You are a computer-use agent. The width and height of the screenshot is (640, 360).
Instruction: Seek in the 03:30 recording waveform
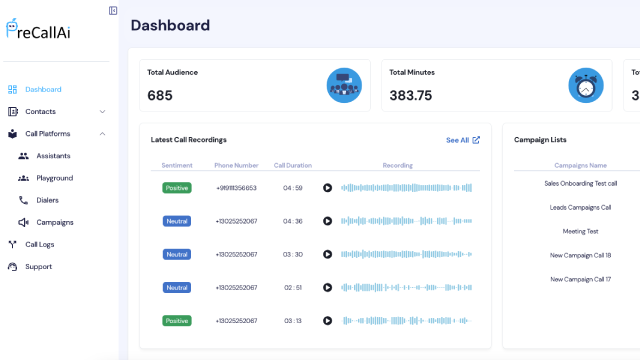pos(407,254)
